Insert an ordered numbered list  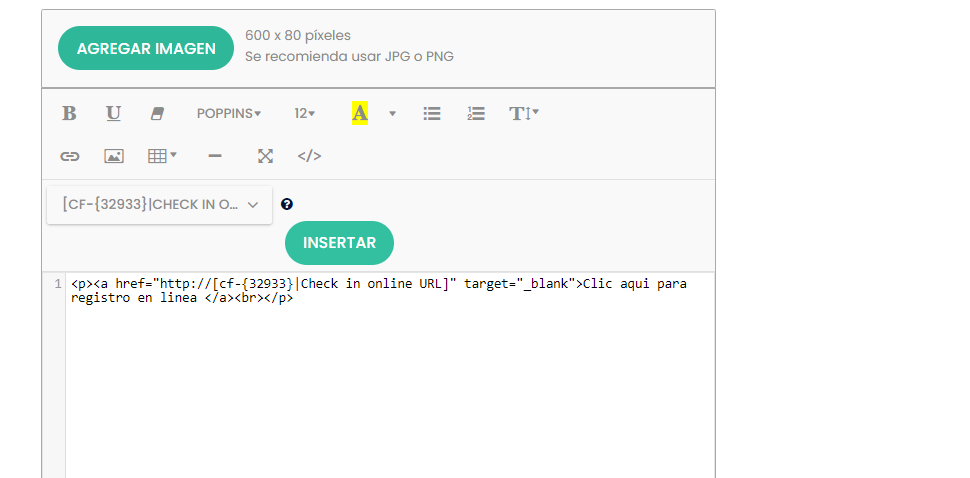click(476, 114)
